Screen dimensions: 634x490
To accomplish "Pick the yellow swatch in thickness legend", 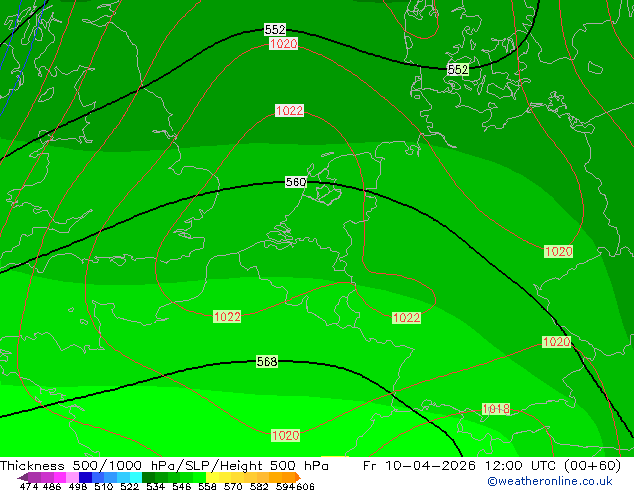I will coord(212,477).
